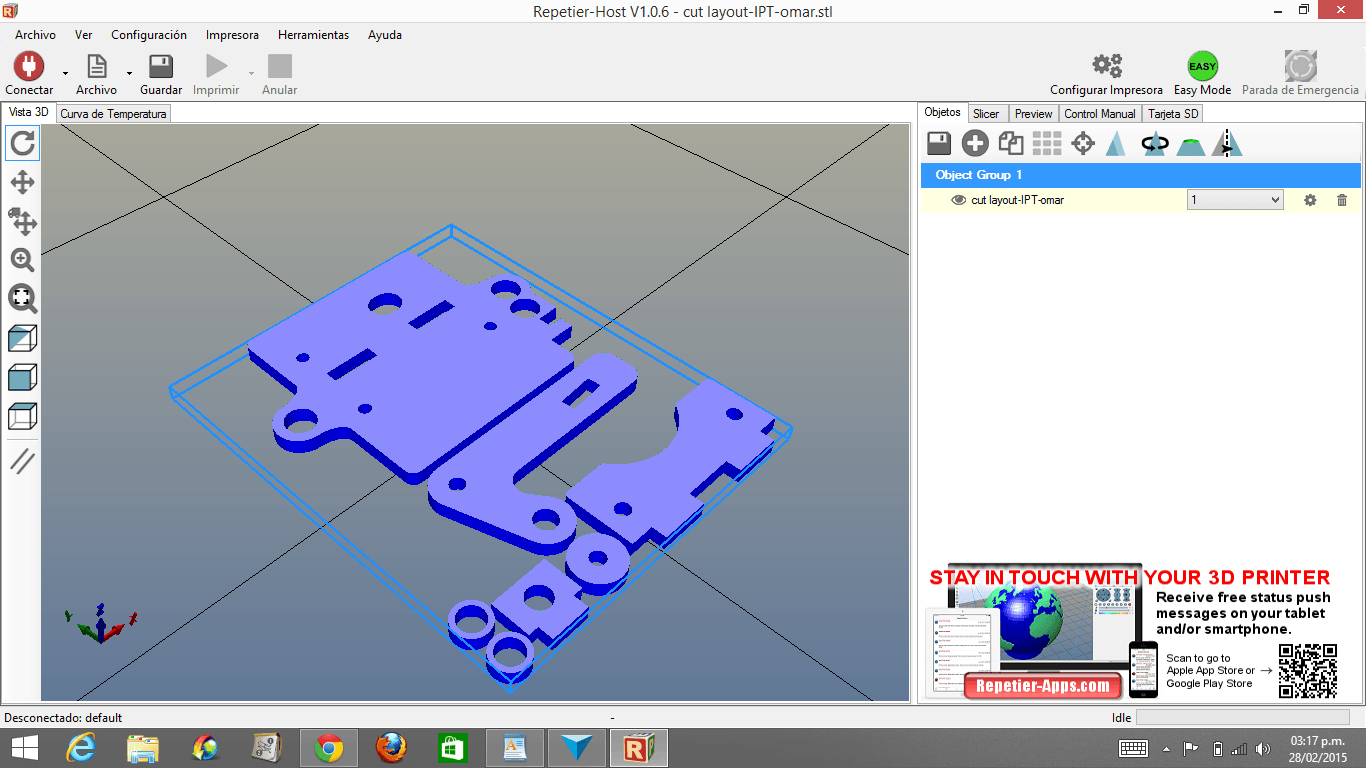The width and height of the screenshot is (1366, 768).
Task: Select the Object Group 1 header
Action: click(1141, 175)
